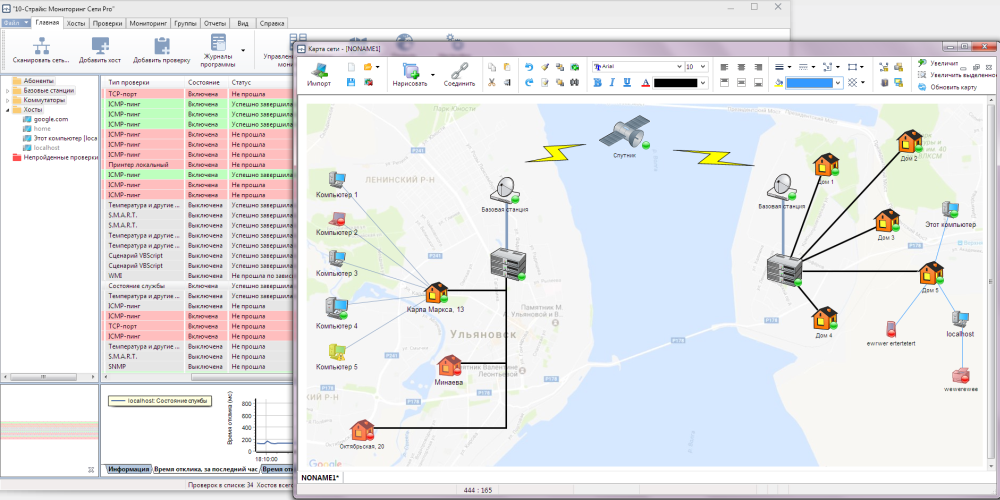Expand the Базовые станции tree folder
The width and height of the screenshot is (1000, 500).
pos(8,91)
